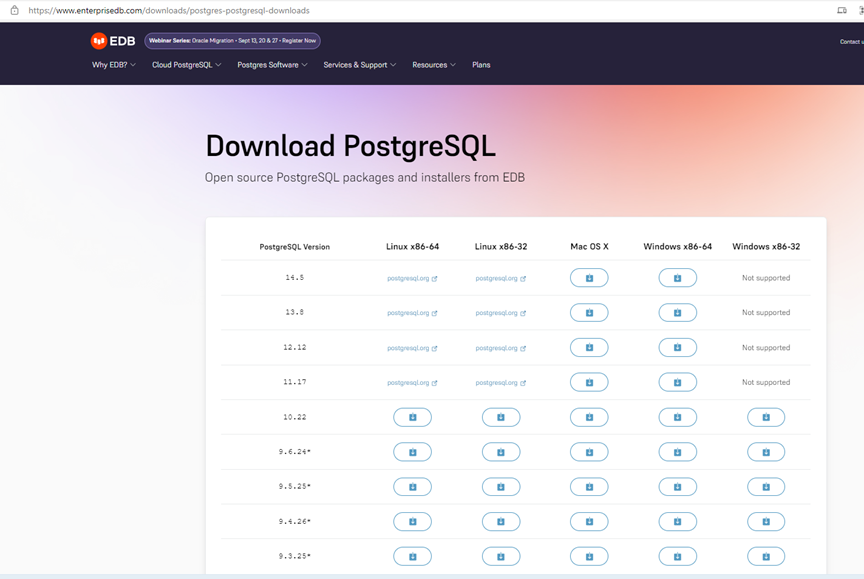864x579 pixels.
Task: Click the browser address bar lock icon
Action: click(15, 10)
